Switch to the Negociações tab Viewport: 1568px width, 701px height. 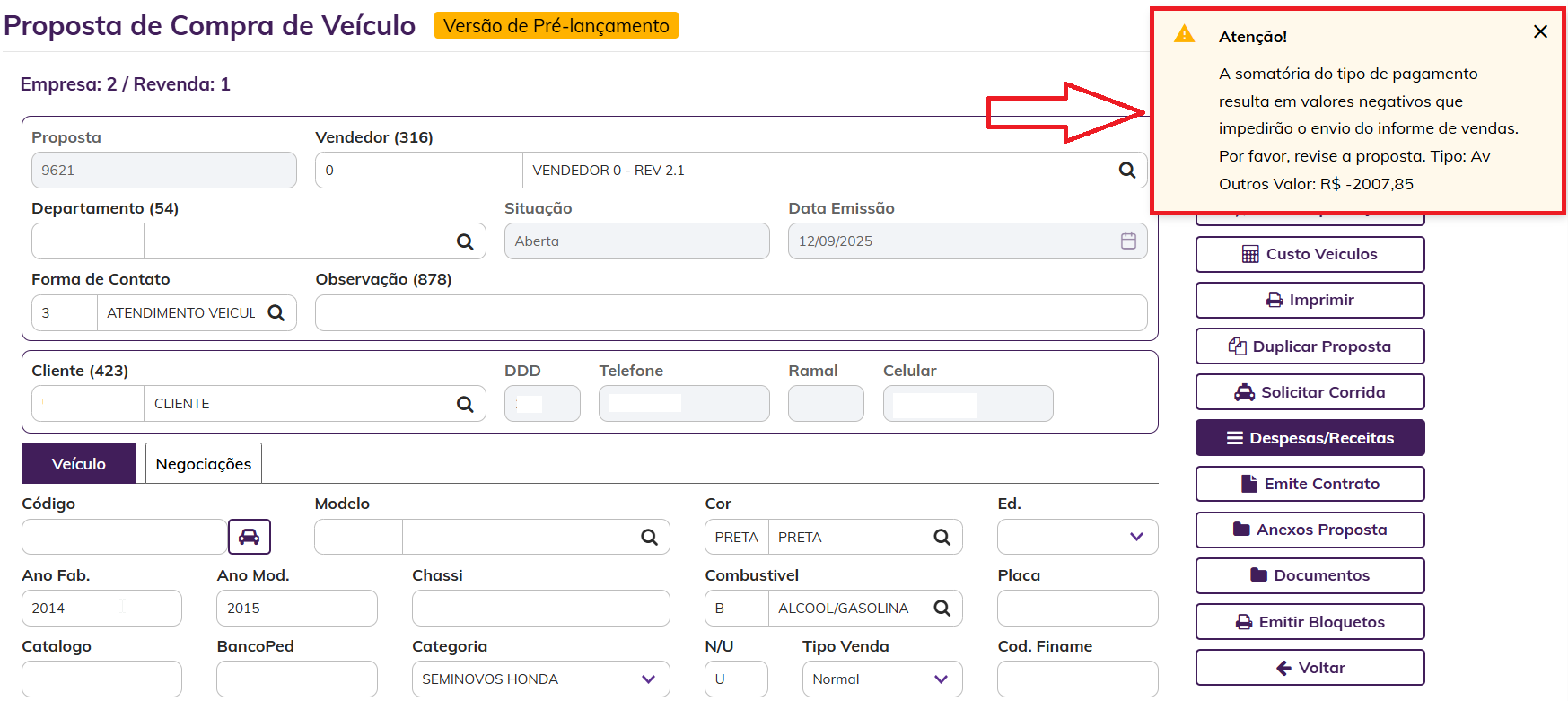(x=204, y=464)
